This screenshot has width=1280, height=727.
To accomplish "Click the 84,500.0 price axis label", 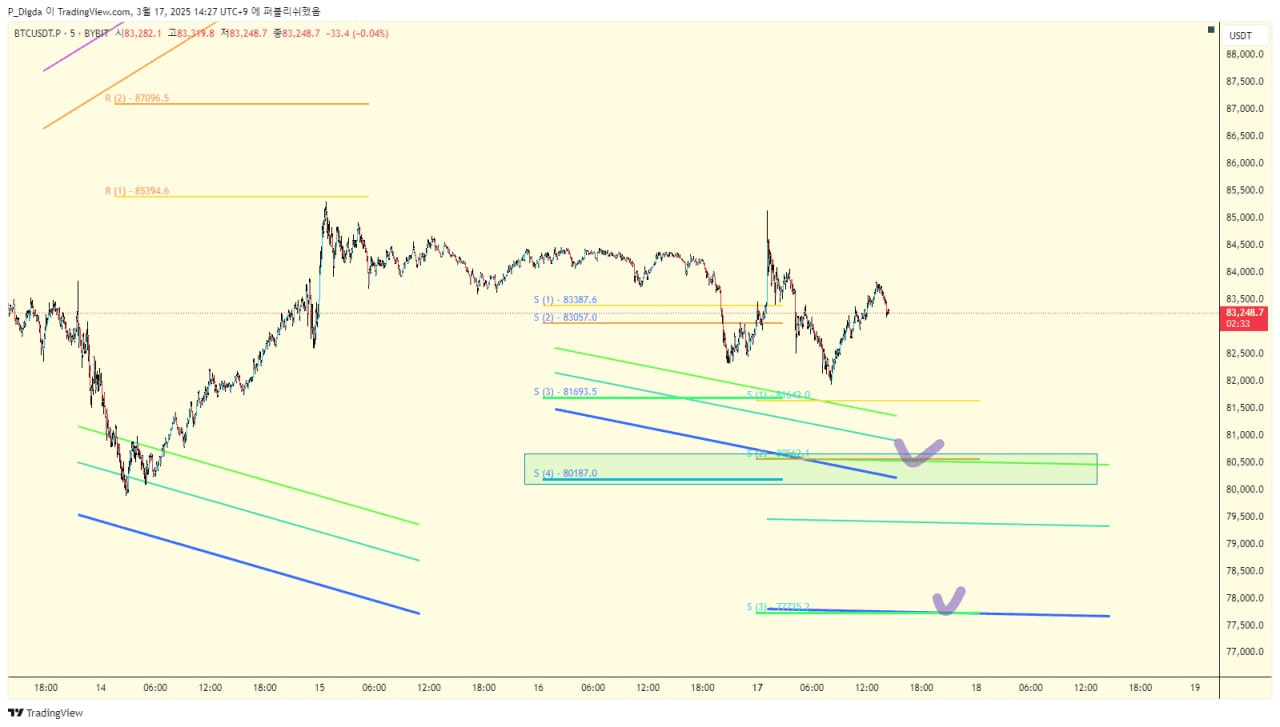I will [1245, 245].
